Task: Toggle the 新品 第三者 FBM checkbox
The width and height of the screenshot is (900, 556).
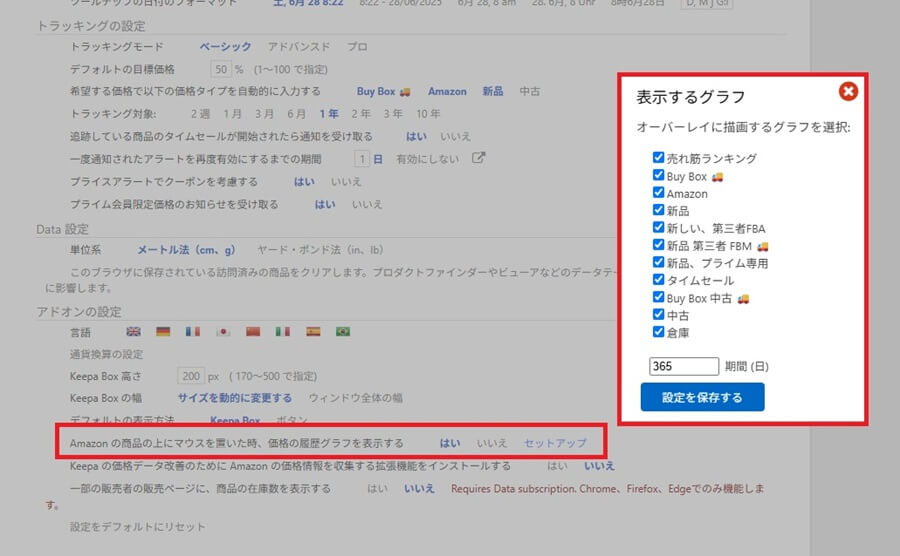Action: click(658, 244)
